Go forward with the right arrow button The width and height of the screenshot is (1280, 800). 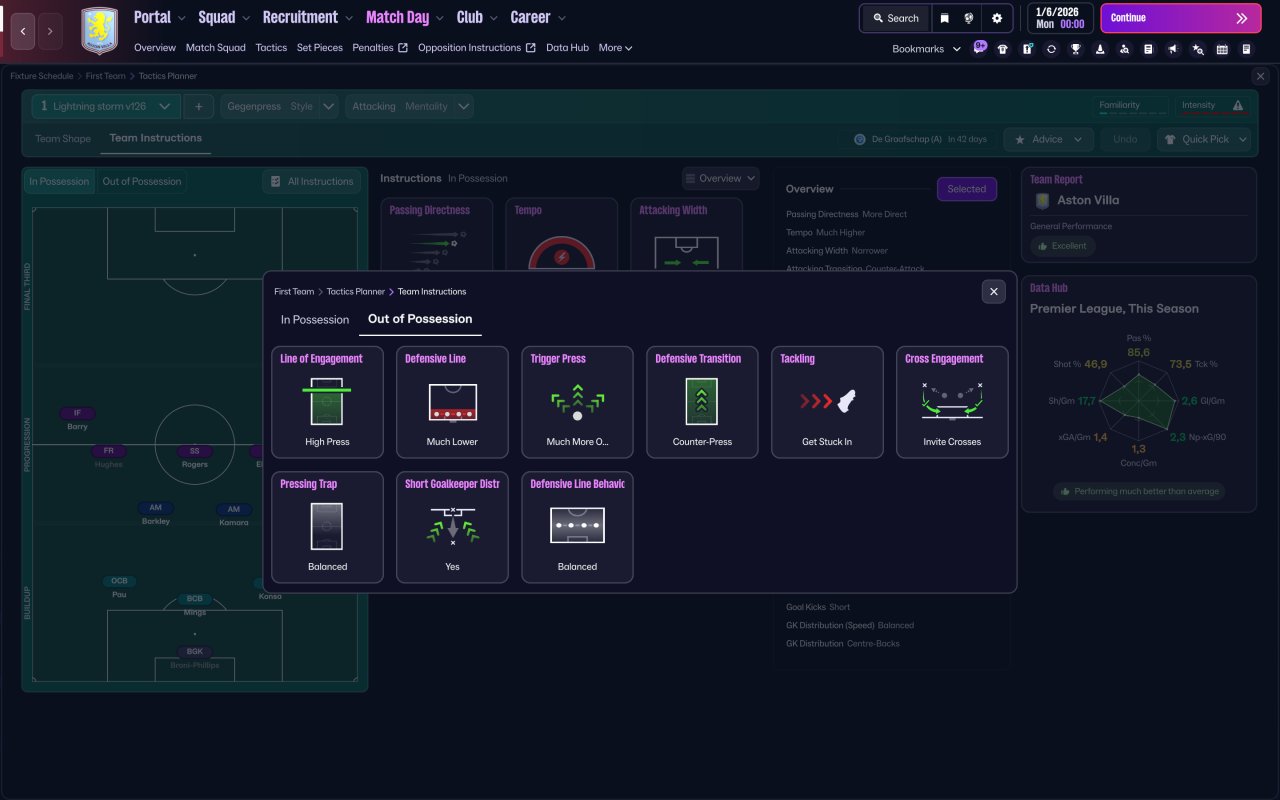pyautogui.click(x=50, y=32)
